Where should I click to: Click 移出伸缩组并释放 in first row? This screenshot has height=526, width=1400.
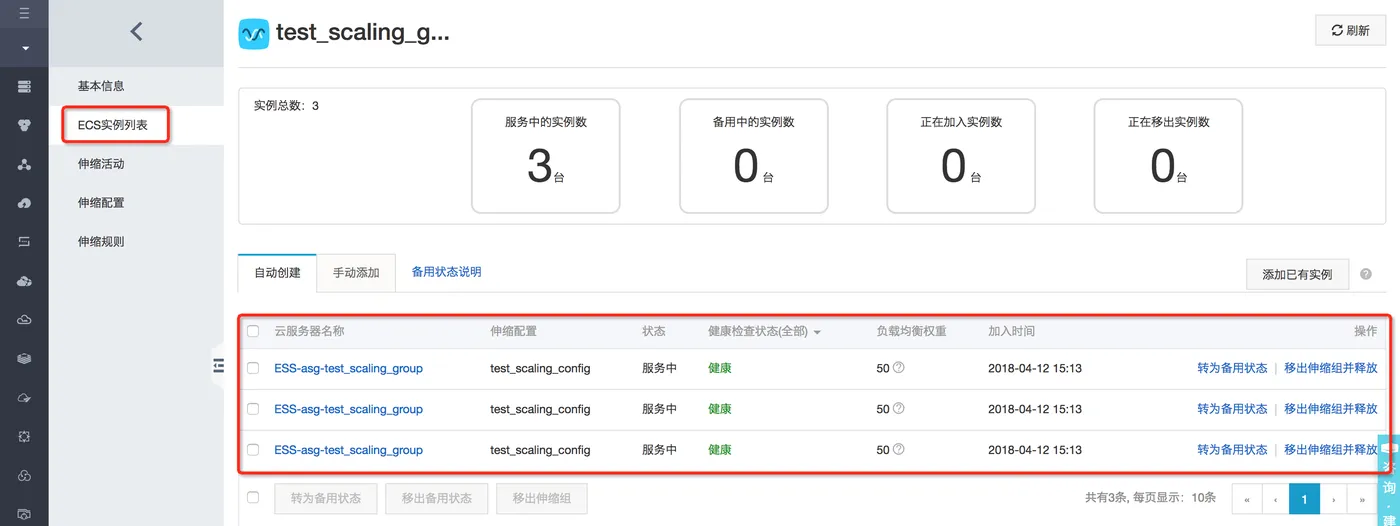[x=1331, y=368]
